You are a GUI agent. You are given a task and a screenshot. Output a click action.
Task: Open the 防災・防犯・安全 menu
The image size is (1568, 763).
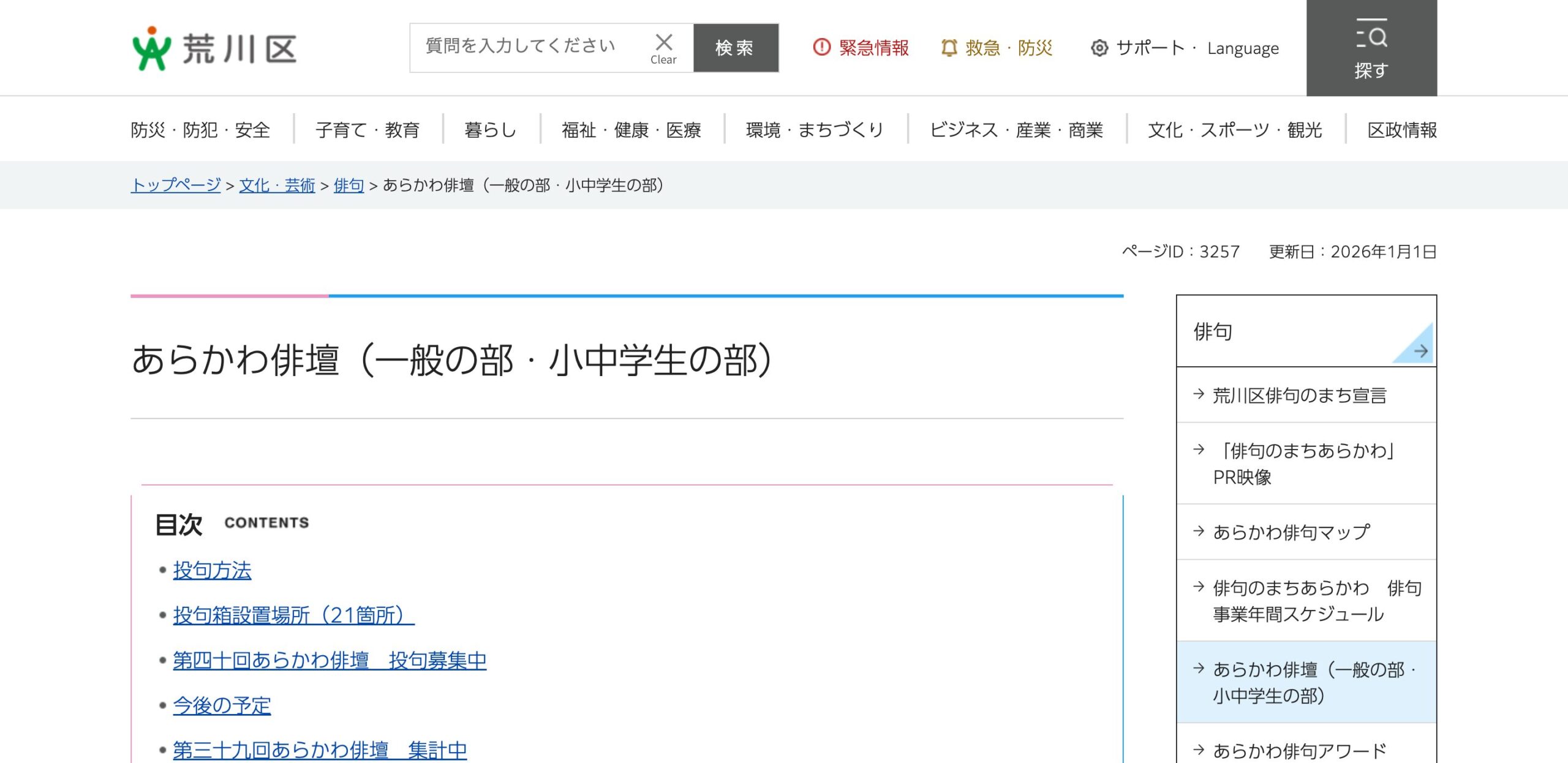pos(201,130)
